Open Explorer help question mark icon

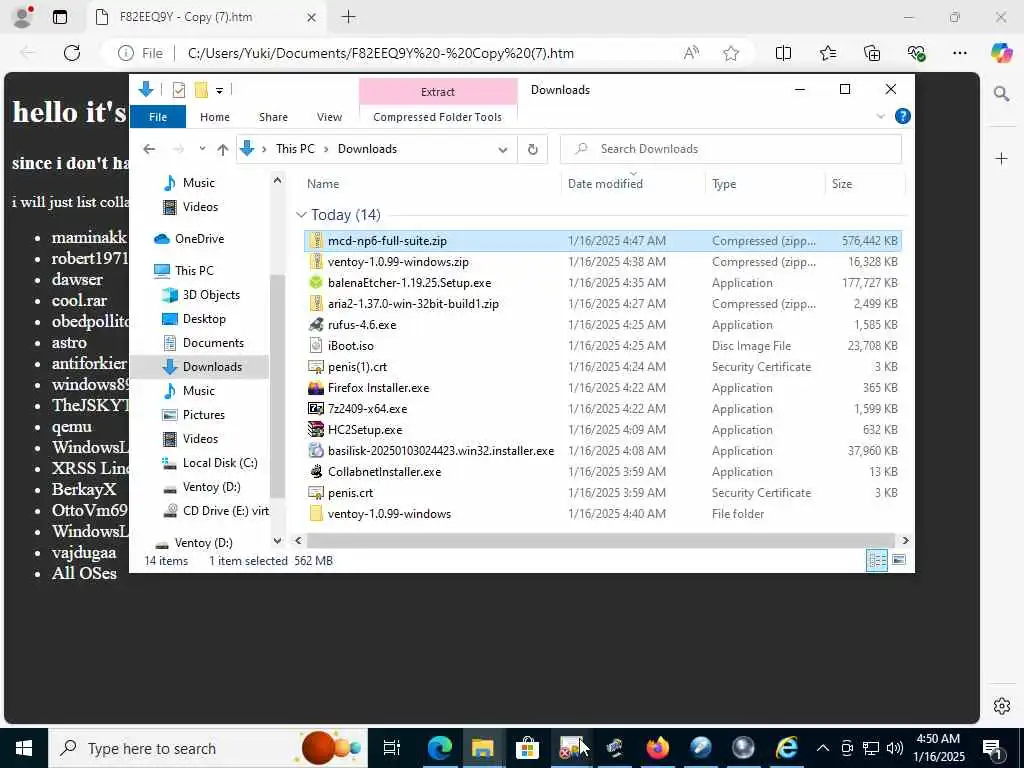(903, 116)
